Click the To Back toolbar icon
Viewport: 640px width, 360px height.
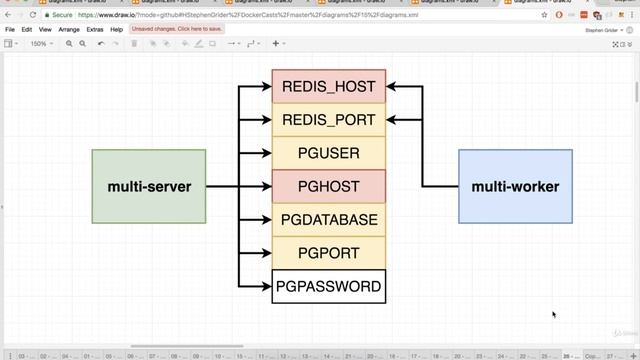click(167, 43)
